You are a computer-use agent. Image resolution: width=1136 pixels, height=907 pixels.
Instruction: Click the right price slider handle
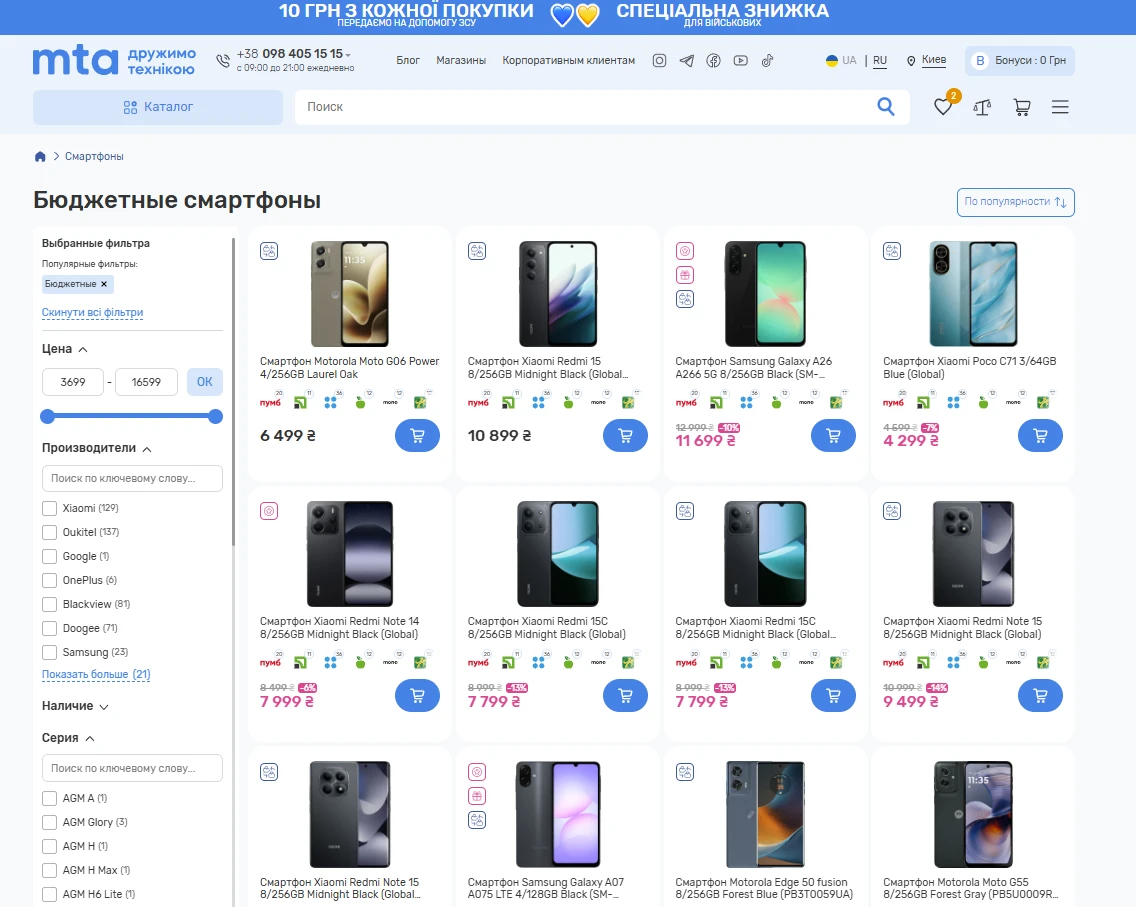[215, 417]
